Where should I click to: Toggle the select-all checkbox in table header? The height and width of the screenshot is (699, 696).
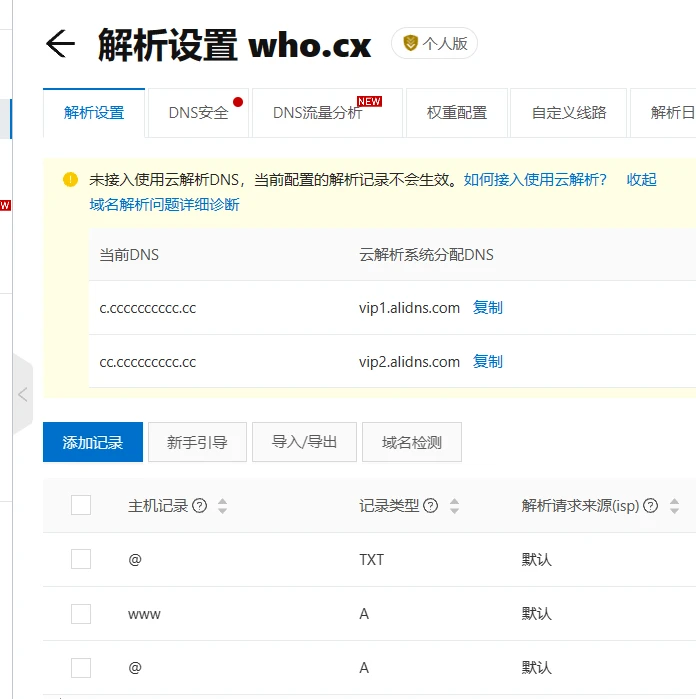(x=81, y=505)
